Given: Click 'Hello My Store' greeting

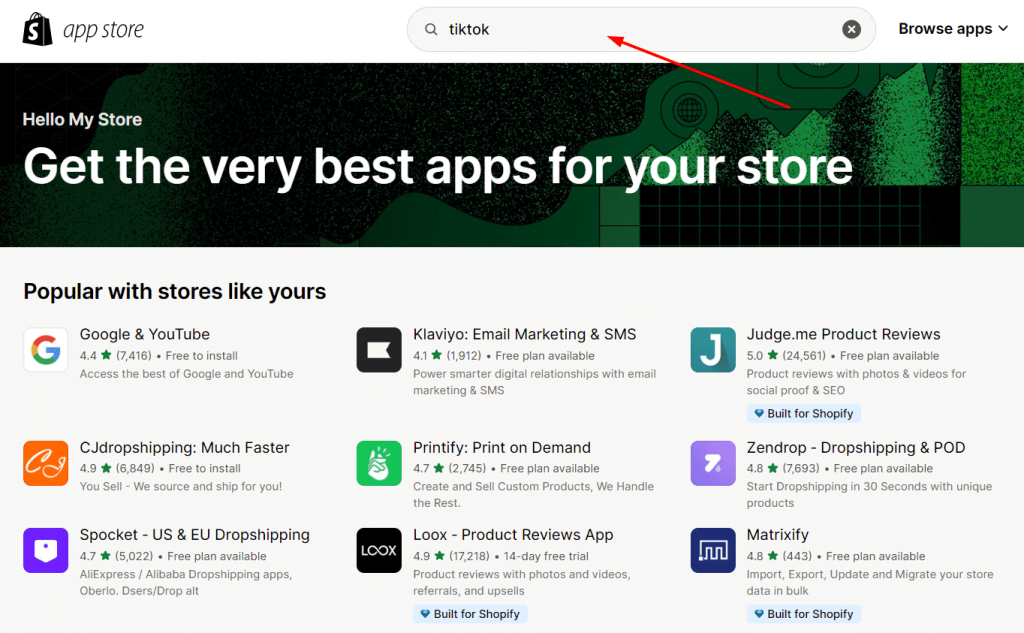Looking at the screenshot, I should pos(82,120).
